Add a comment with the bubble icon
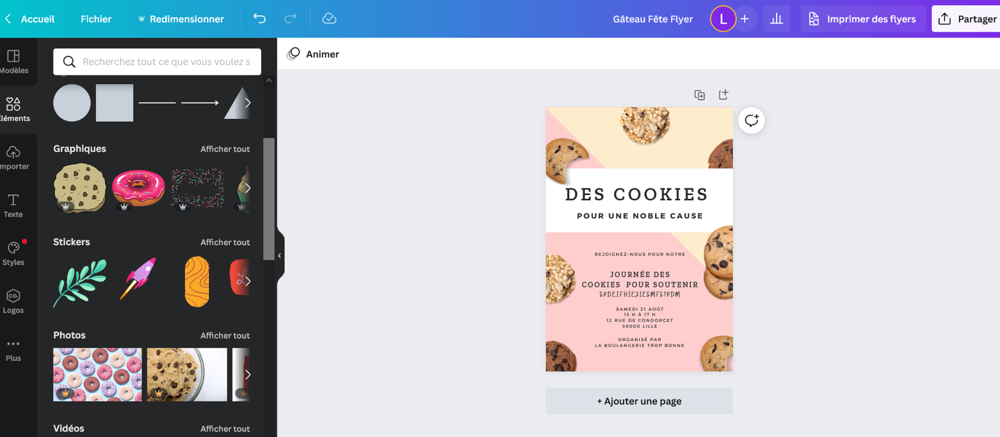Image resolution: width=1000 pixels, height=437 pixels. tap(752, 121)
